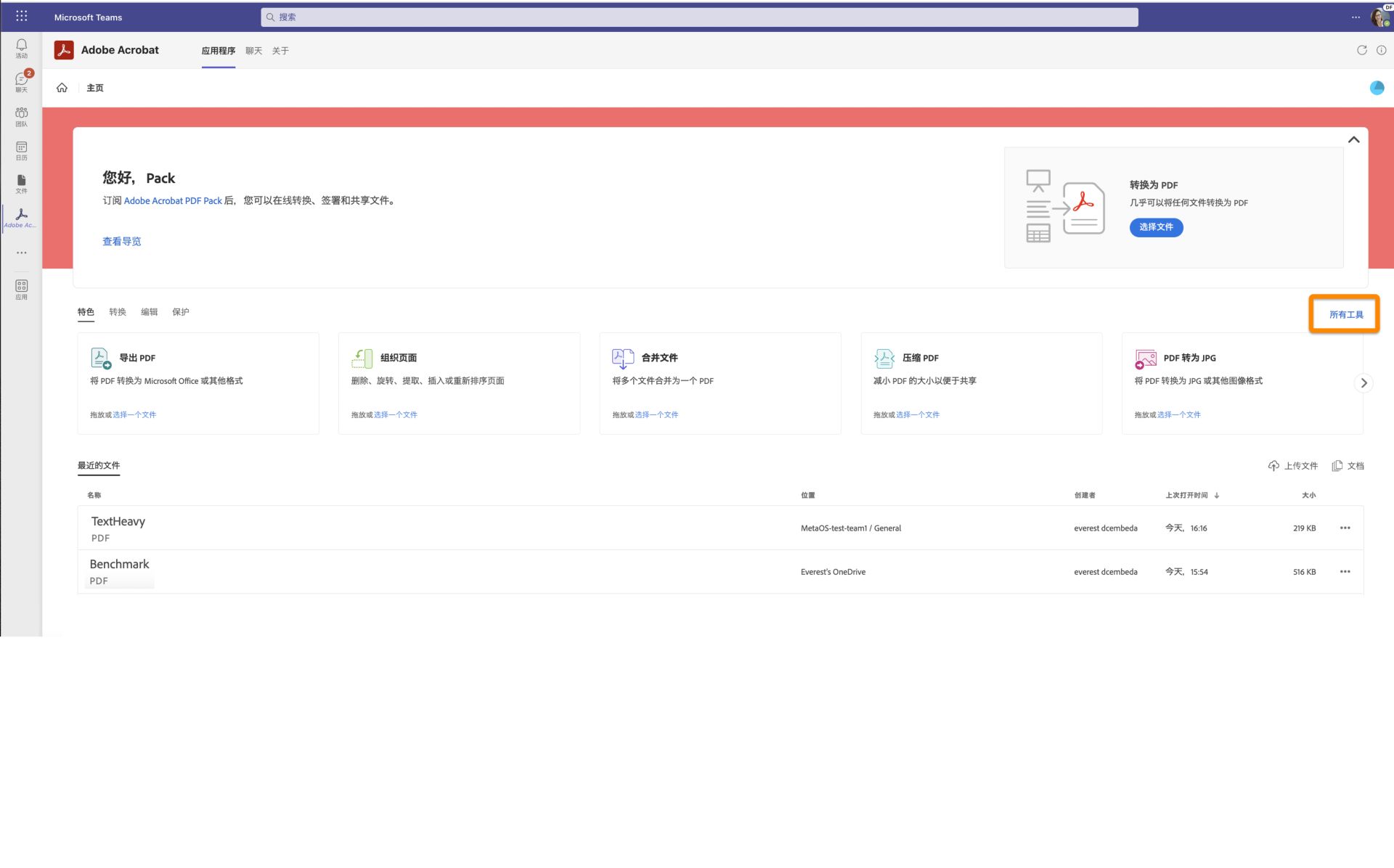Click 查看导览 link
This screenshot has width=1394, height=868.
click(x=121, y=242)
